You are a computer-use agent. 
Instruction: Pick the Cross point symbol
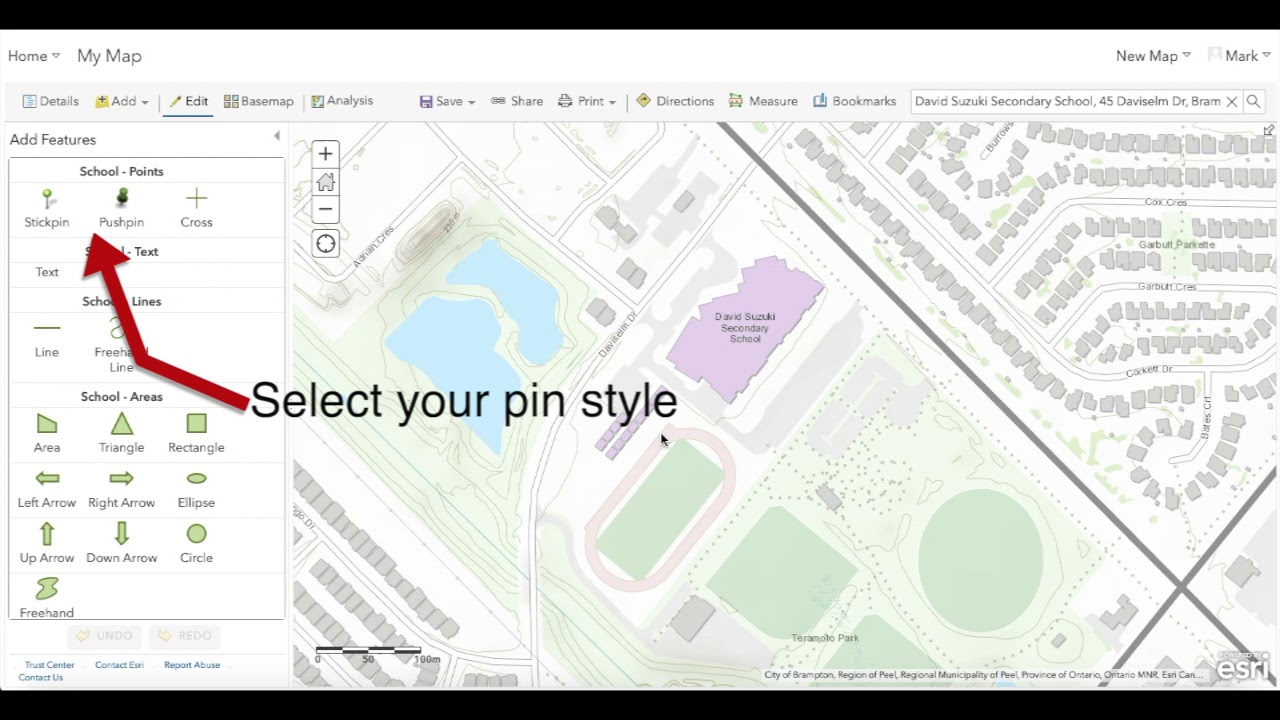[x=196, y=208]
